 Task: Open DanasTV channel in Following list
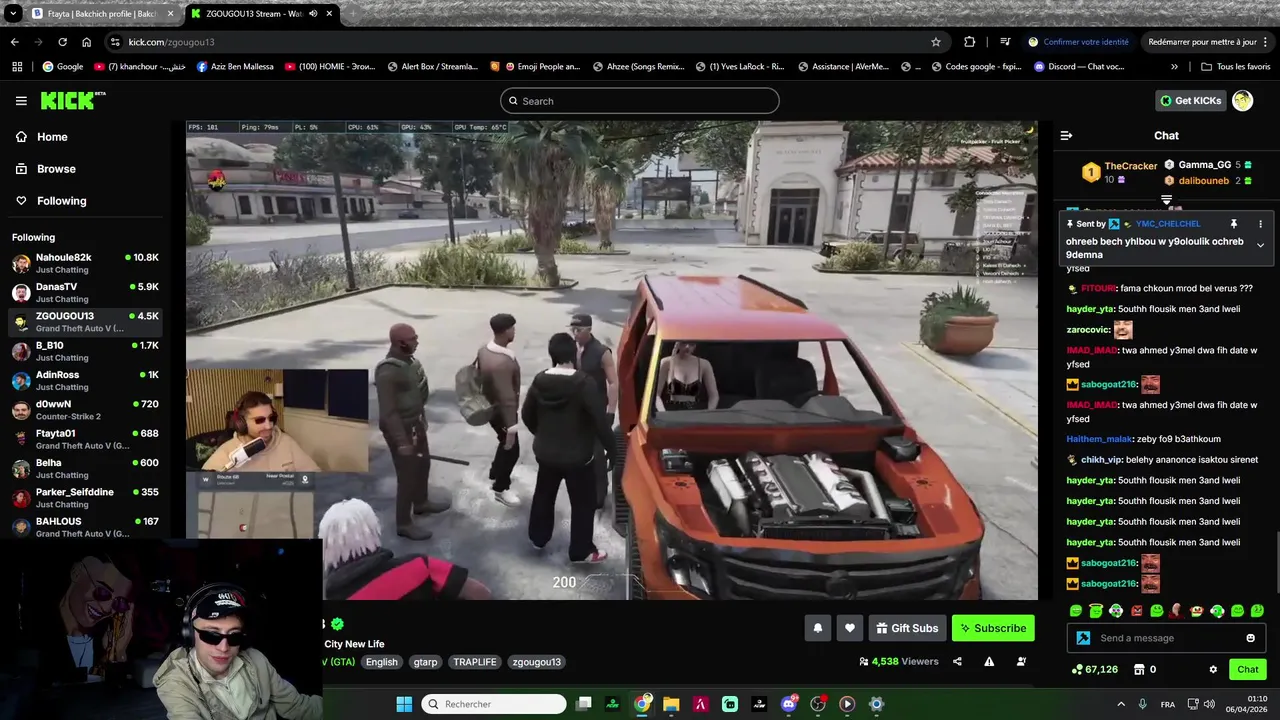point(86,293)
